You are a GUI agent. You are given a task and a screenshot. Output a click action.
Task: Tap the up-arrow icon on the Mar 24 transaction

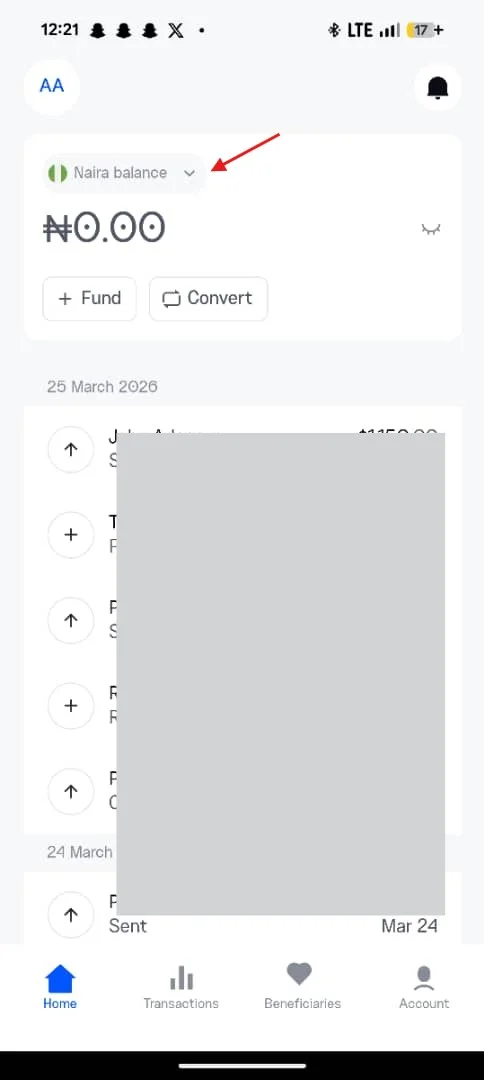[x=70, y=914]
